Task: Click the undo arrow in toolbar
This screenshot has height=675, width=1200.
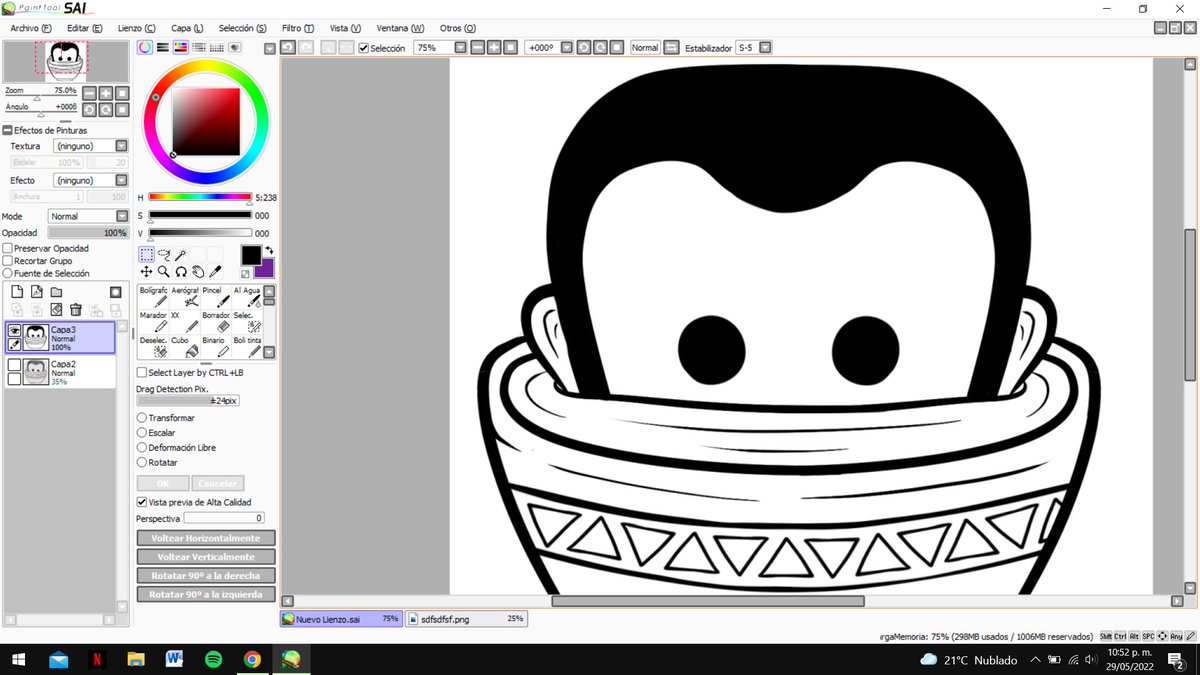Action: [x=288, y=47]
